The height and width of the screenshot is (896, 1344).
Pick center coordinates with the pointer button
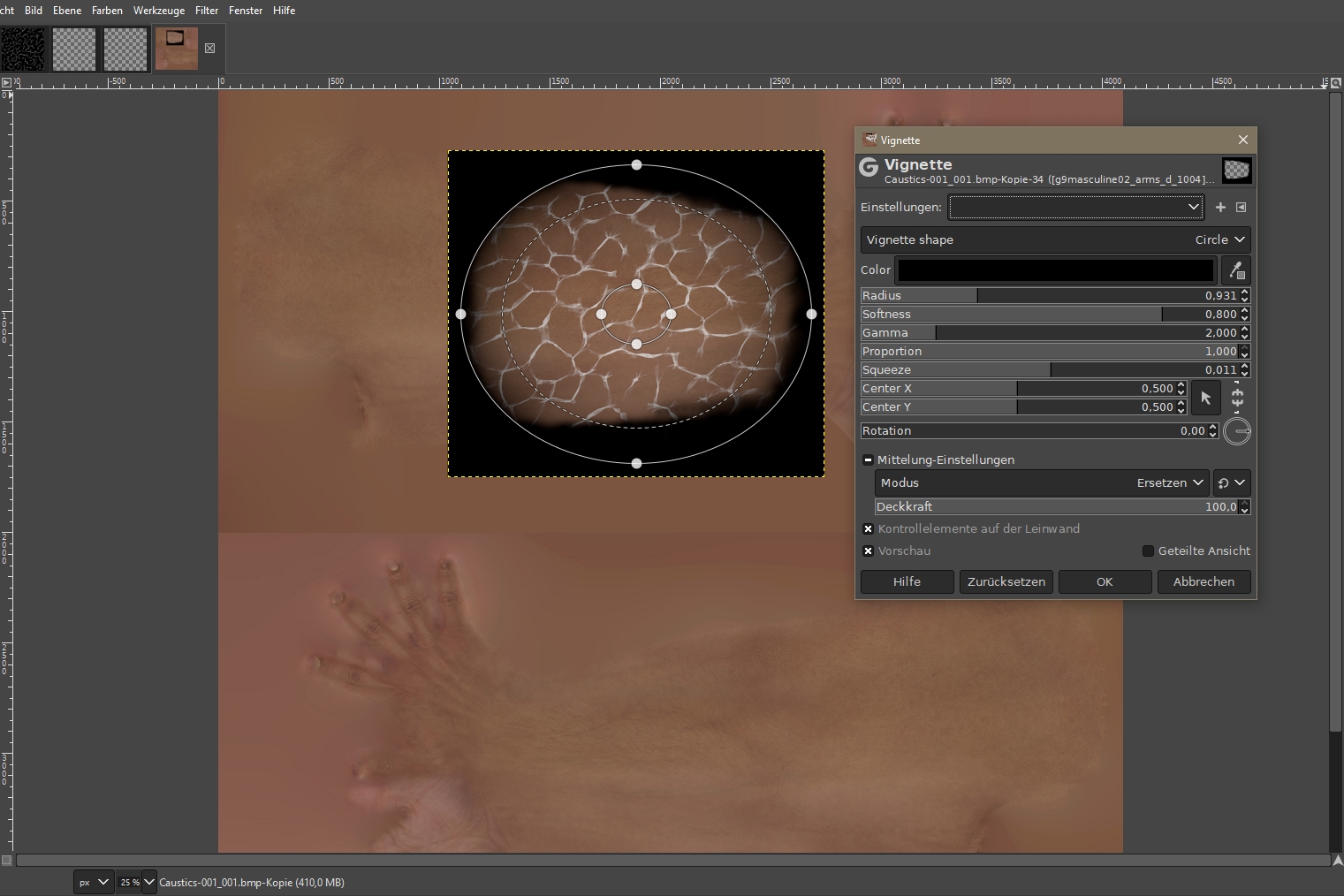[x=1206, y=398]
